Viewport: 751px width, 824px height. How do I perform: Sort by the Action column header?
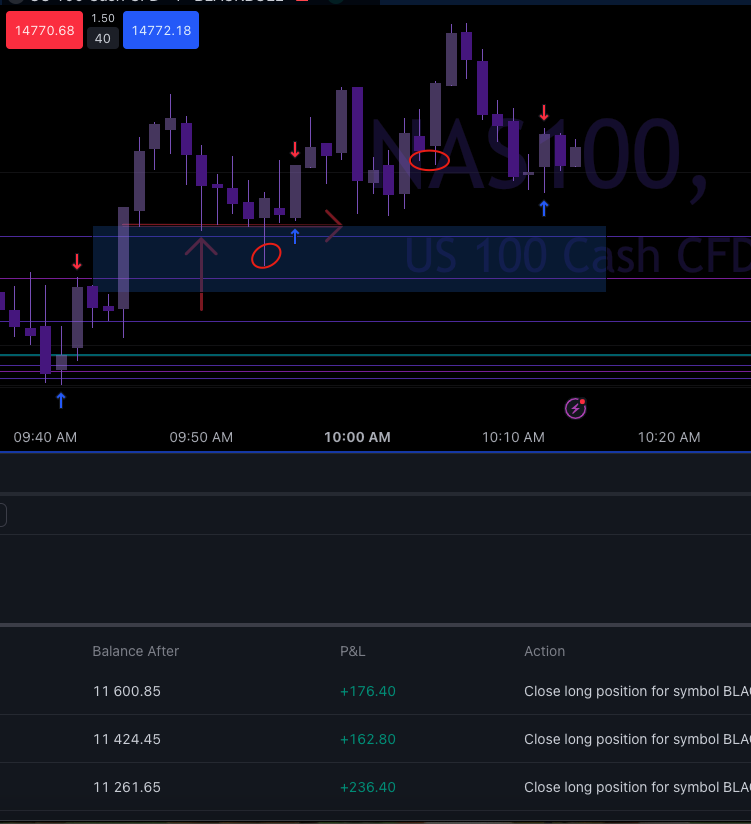click(x=544, y=651)
